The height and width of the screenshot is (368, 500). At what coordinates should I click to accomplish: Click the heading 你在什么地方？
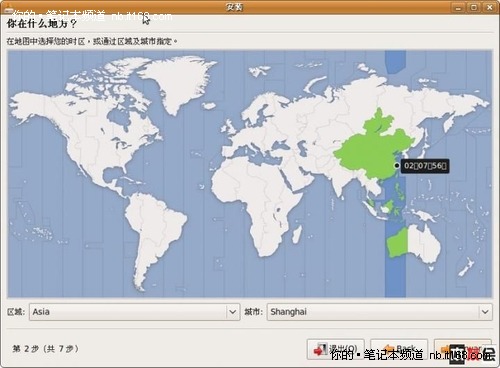[x=41, y=24]
